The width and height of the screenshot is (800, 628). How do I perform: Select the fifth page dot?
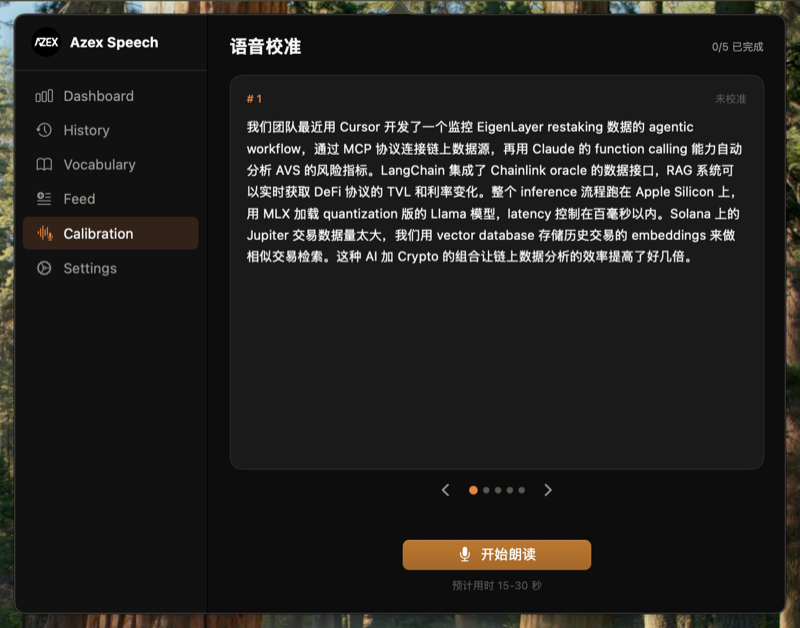(521, 490)
